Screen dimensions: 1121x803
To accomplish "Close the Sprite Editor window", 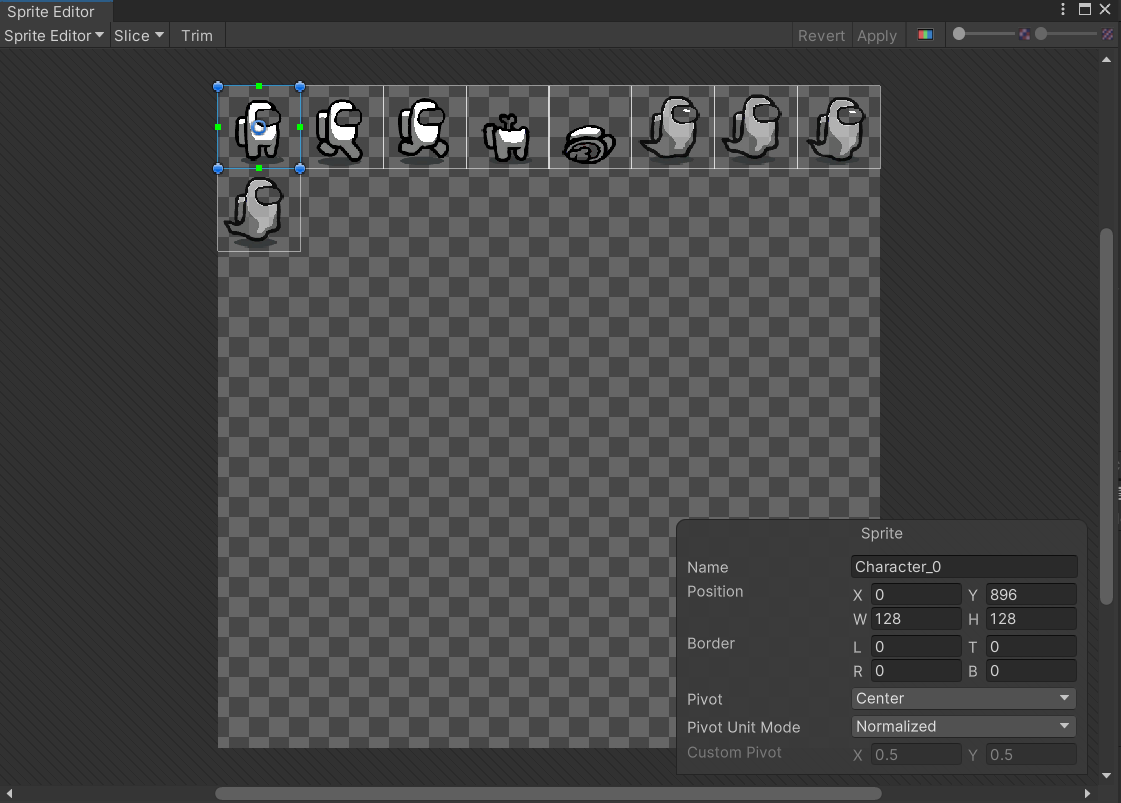I will (x=1105, y=9).
